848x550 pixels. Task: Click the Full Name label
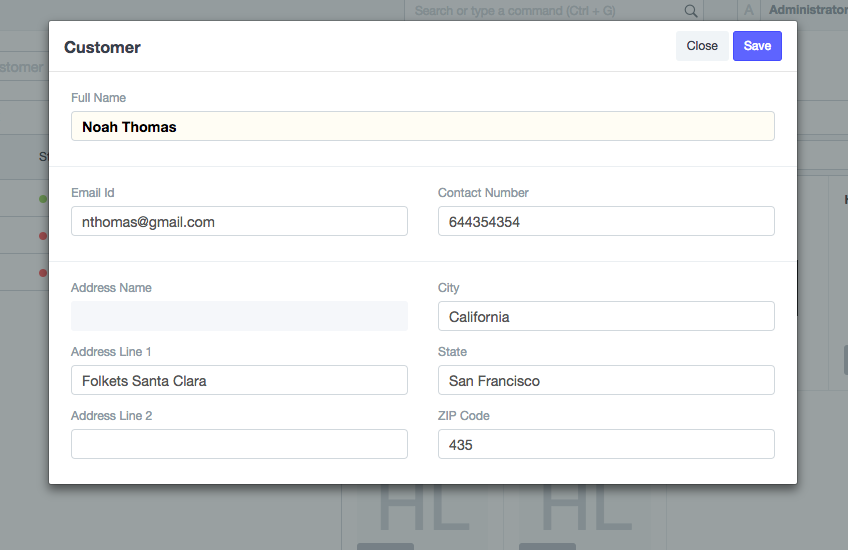point(98,98)
